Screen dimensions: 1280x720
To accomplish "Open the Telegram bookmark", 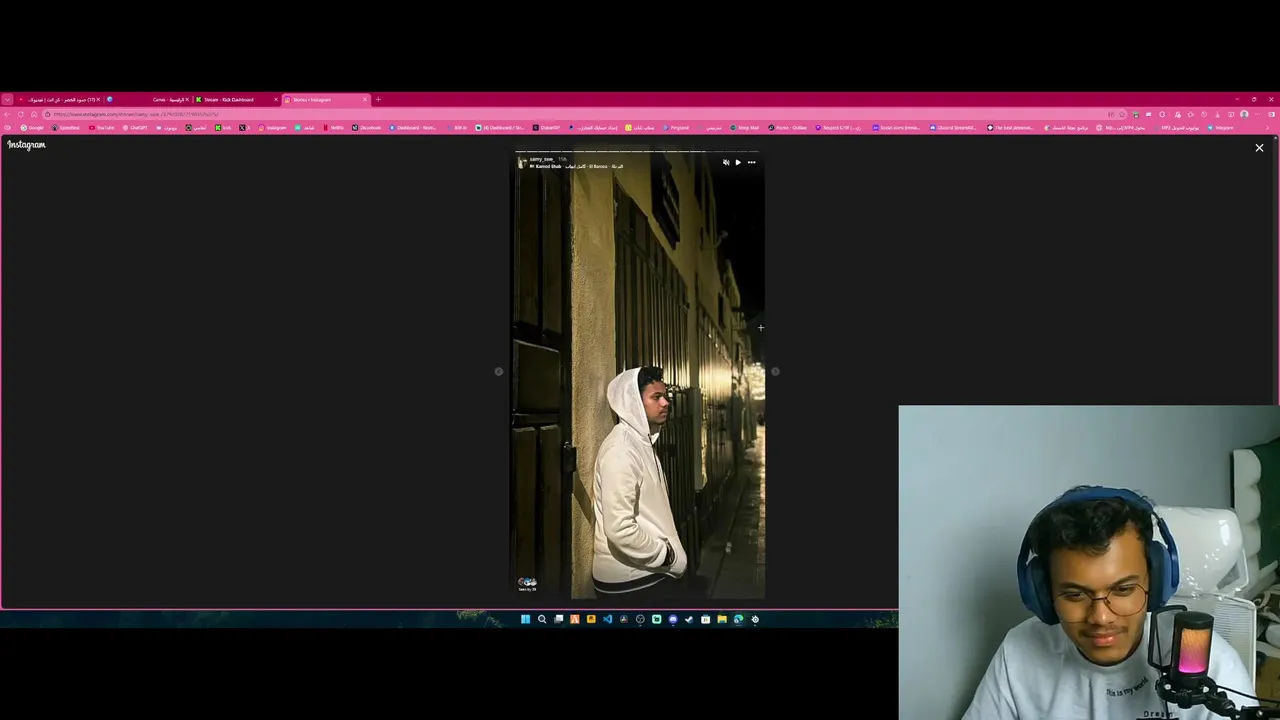I will click(x=1221, y=128).
